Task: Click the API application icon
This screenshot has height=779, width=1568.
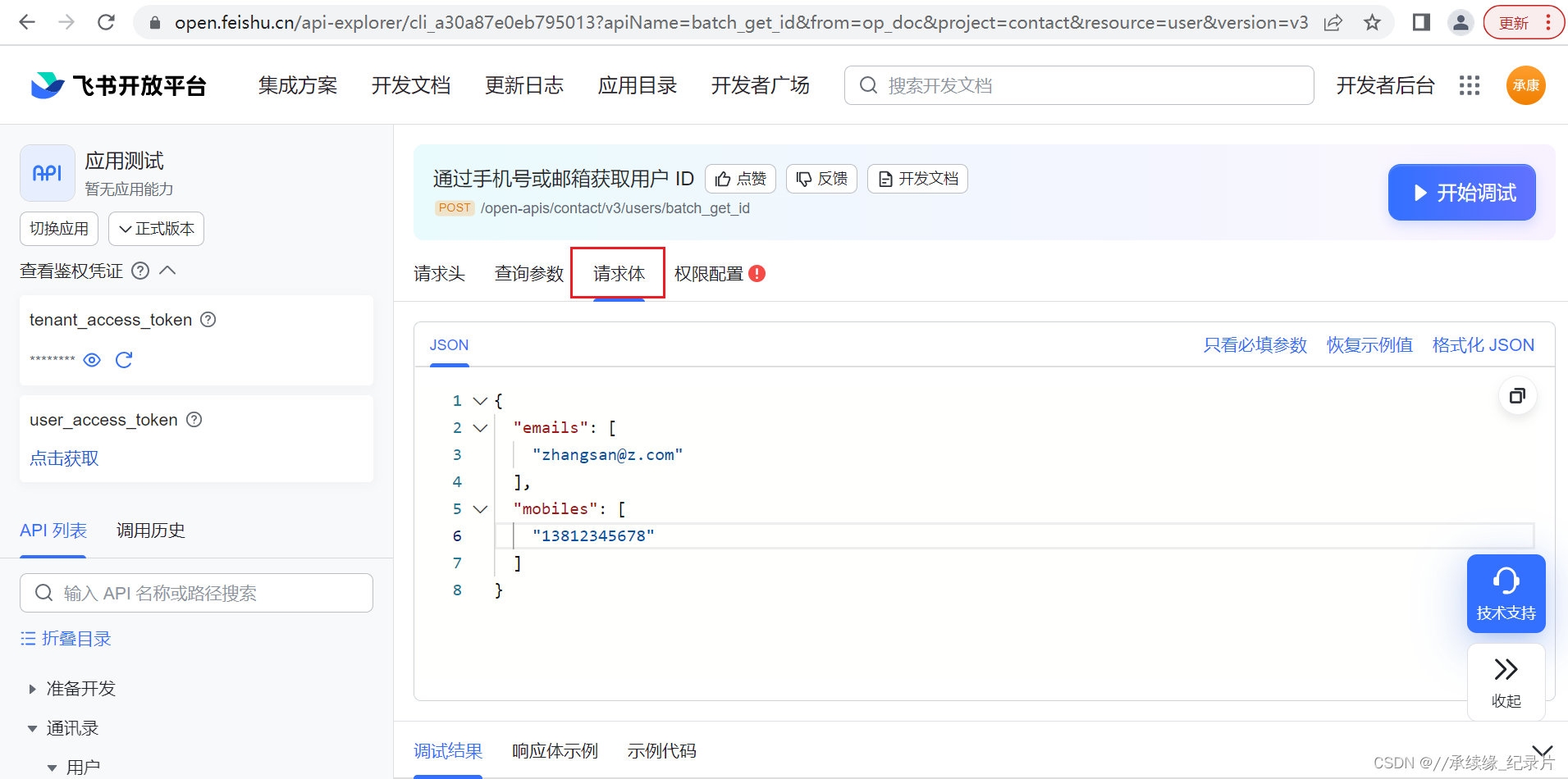Action: click(48, 173)
